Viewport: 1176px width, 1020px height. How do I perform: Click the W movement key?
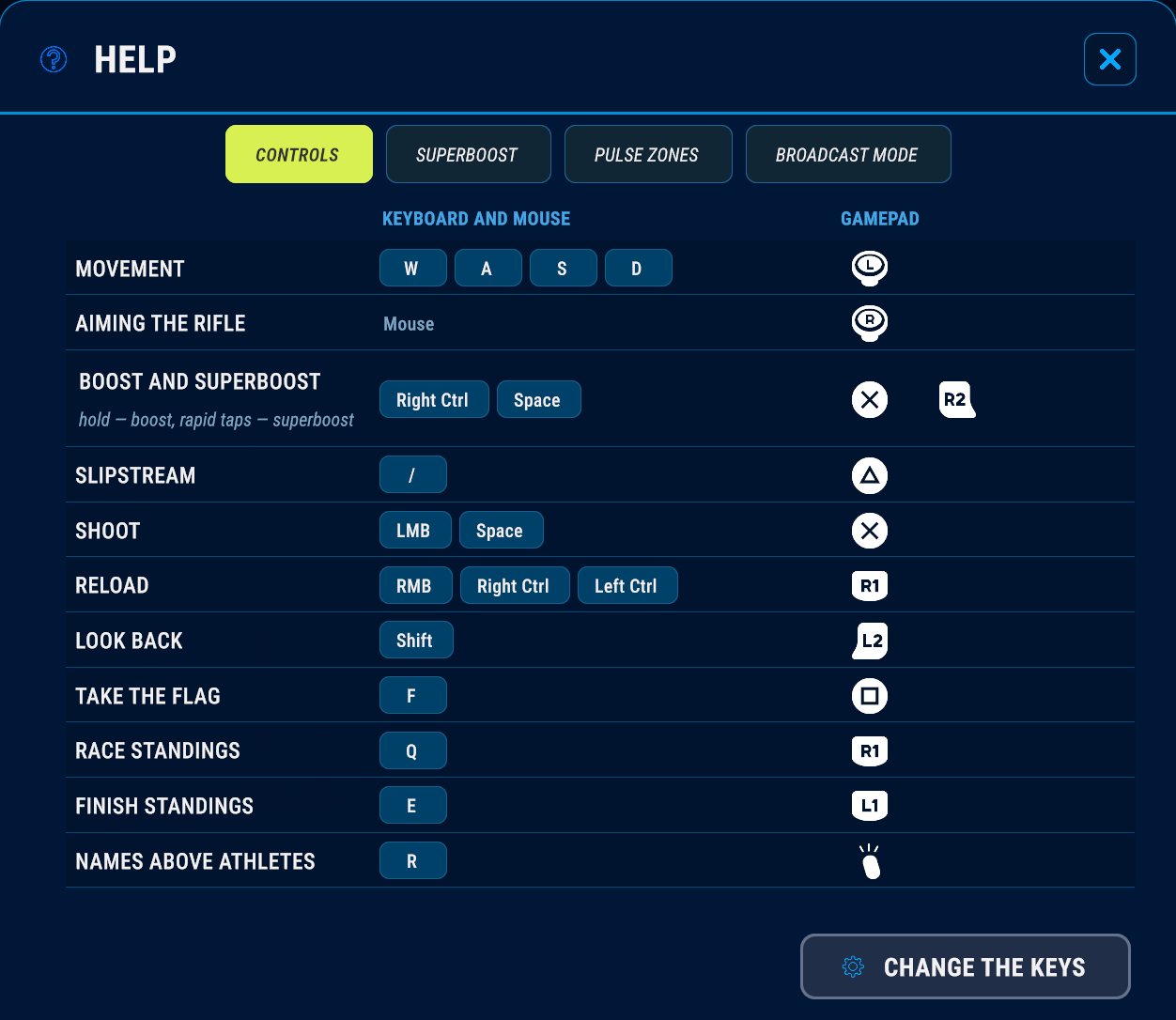413,268
